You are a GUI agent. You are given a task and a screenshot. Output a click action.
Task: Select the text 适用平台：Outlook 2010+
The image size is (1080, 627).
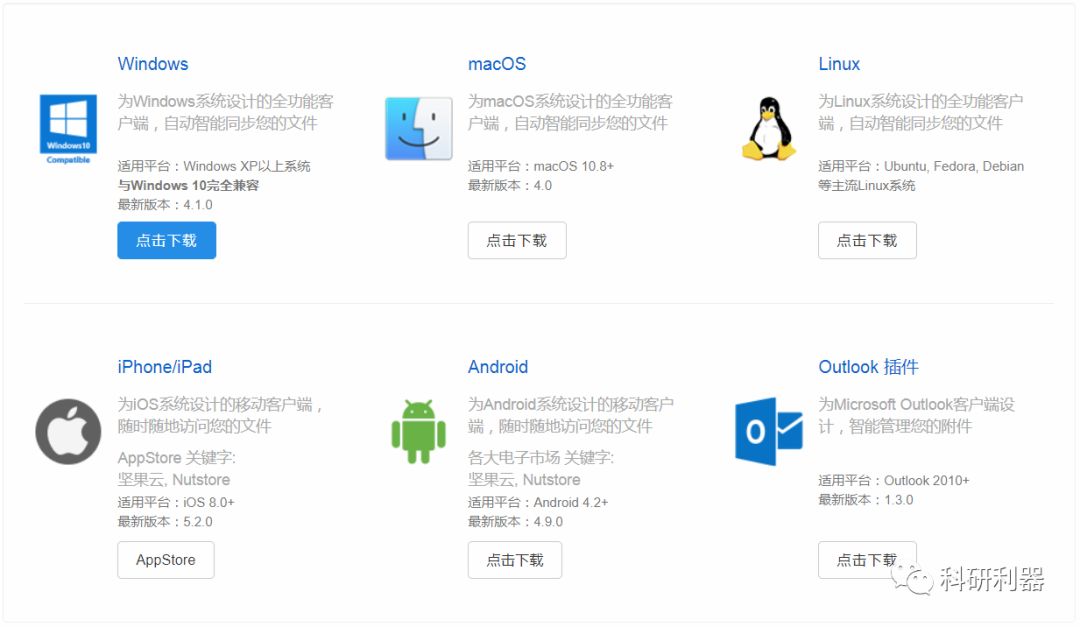[894, 480]
